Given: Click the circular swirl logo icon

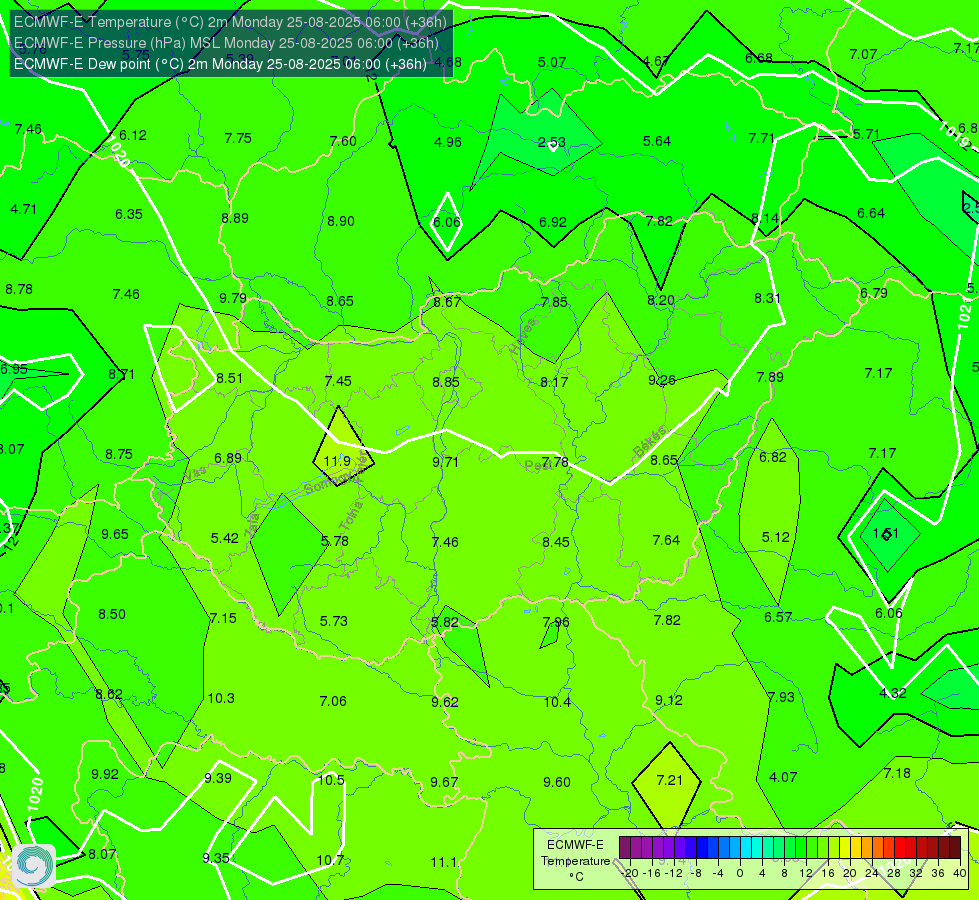Looking at the screenshot, I should (34, 865).
